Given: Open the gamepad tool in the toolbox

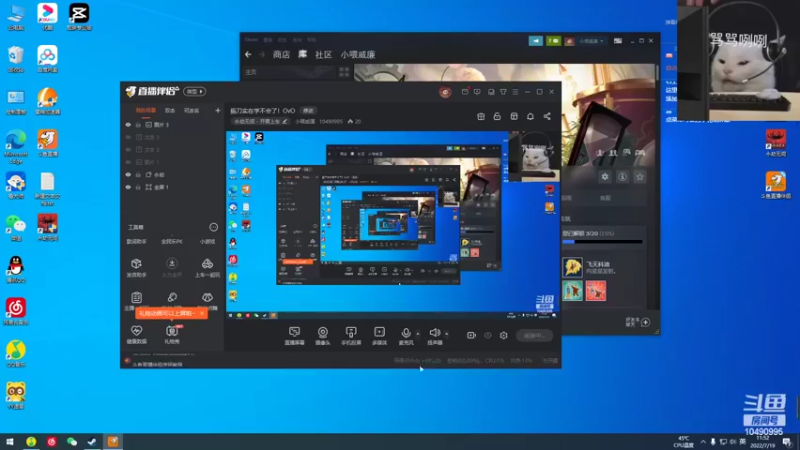Looking at the screenshot, I should [207, 264].
